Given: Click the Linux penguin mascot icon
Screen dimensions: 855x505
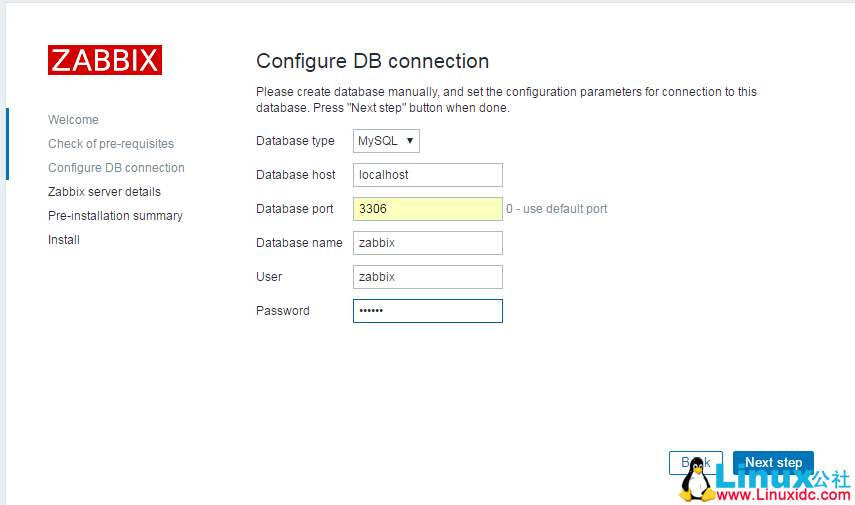Looking at the screenshot, I should [697, 482].
